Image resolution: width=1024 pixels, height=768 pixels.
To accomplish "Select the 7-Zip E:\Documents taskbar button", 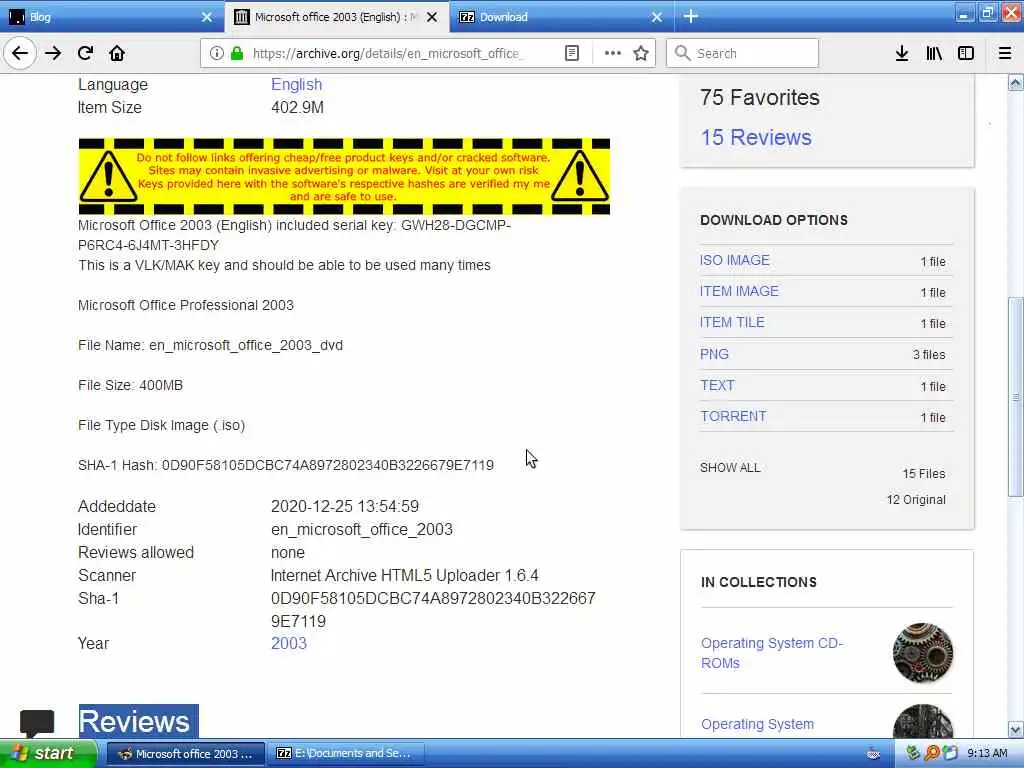I will click(346, 754).
